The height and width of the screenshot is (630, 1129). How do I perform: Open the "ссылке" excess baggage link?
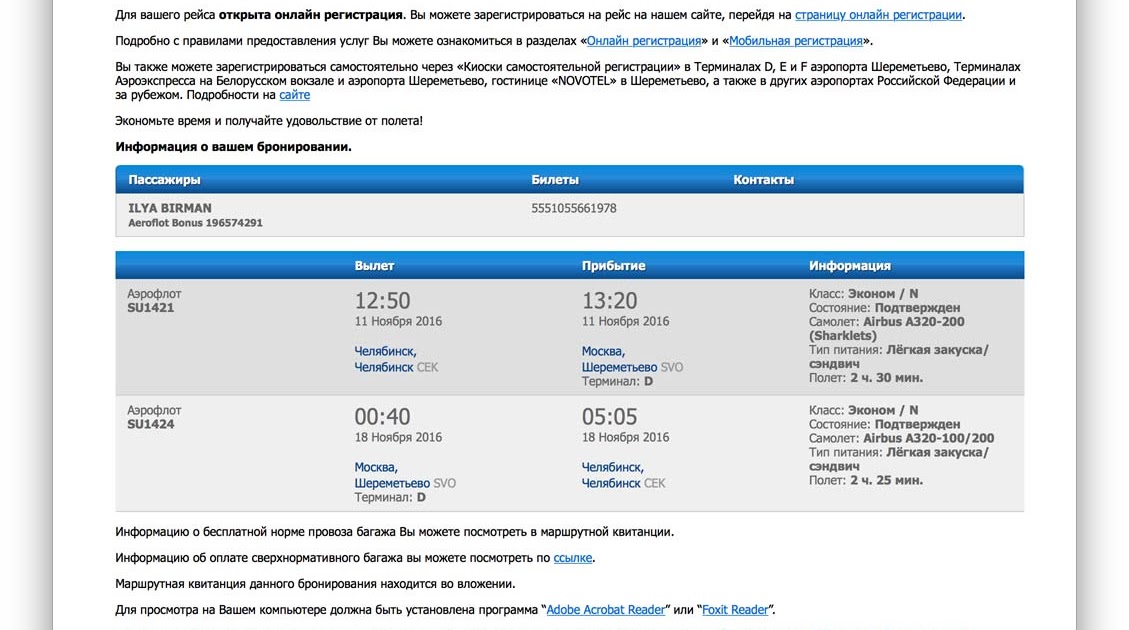pos(573,558)
